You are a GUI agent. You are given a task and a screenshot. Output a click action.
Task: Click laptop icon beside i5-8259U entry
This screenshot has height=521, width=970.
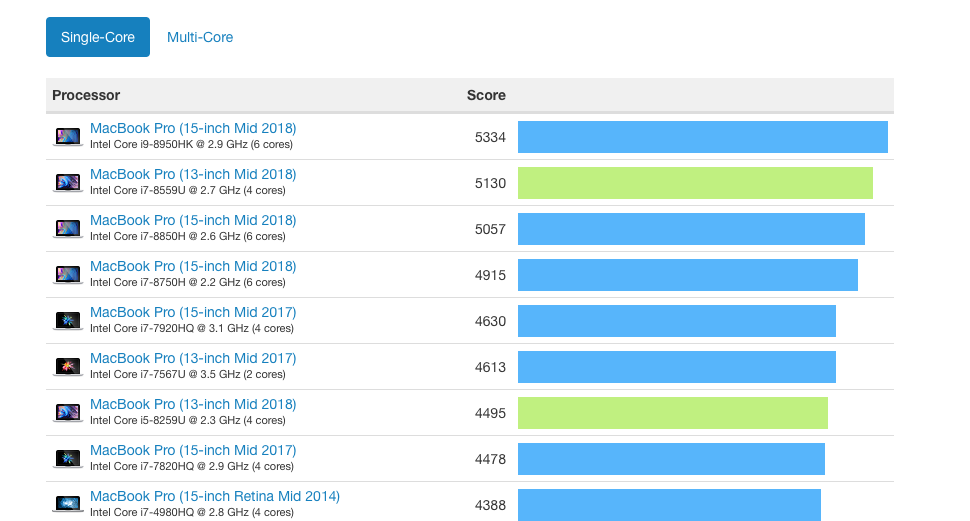(68, 413)
